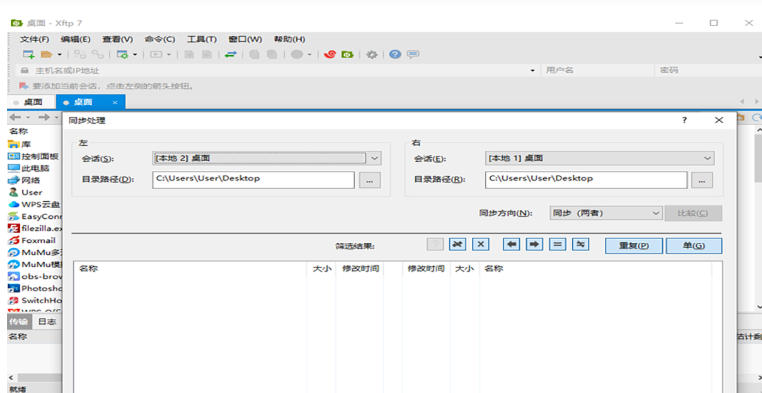Click the open session folder icon
The width and height of the screenshot is (762, 393).
tap(47, 54)
